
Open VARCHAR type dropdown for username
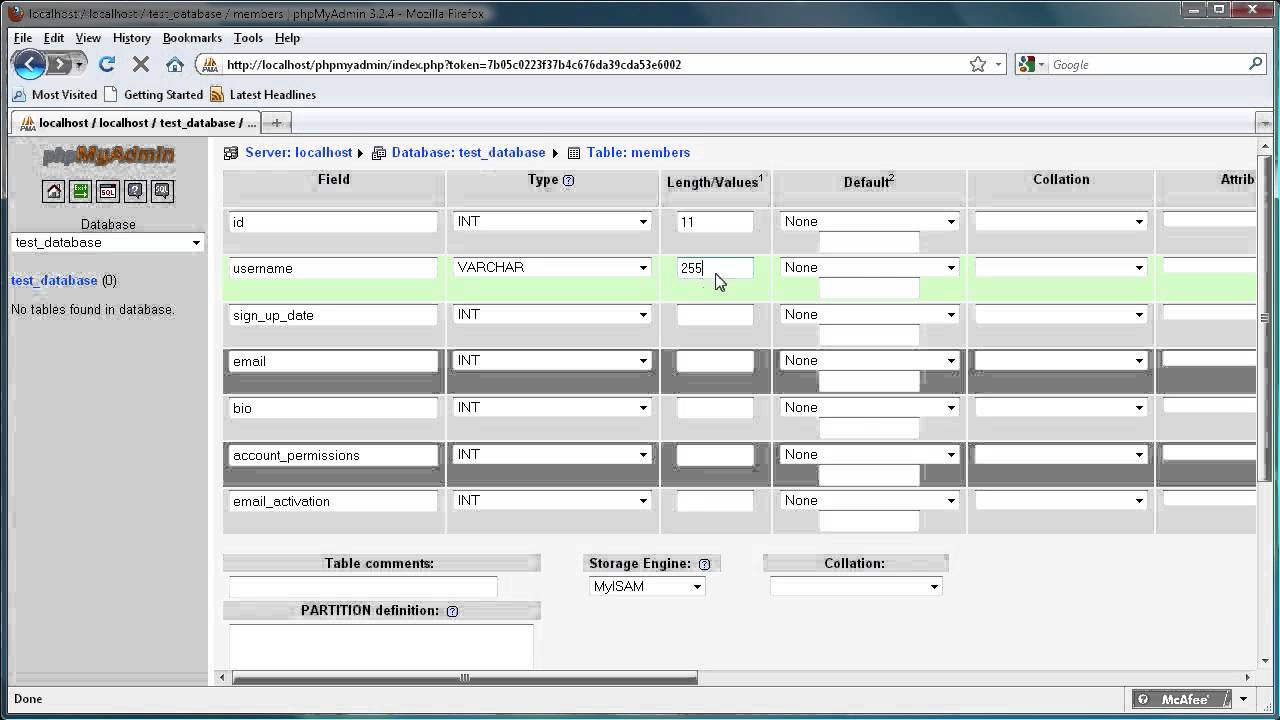(552, 268)
